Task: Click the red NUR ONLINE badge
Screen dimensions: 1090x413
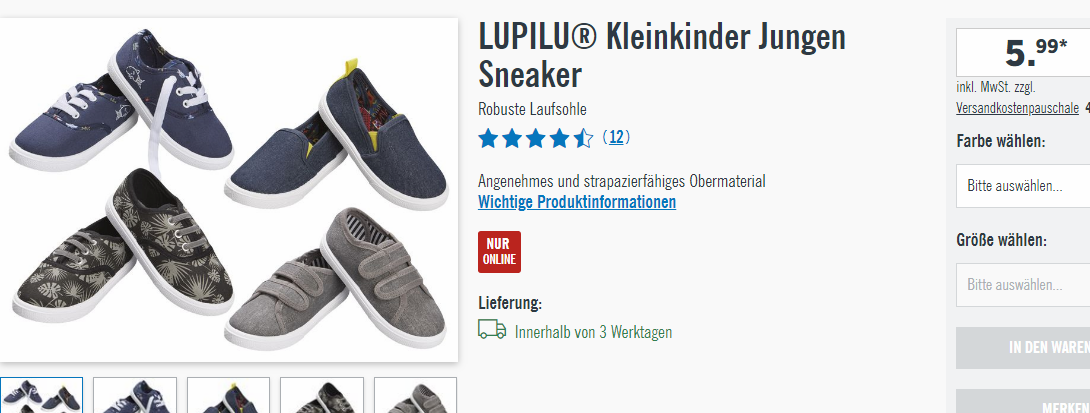Action: (499, 252)
